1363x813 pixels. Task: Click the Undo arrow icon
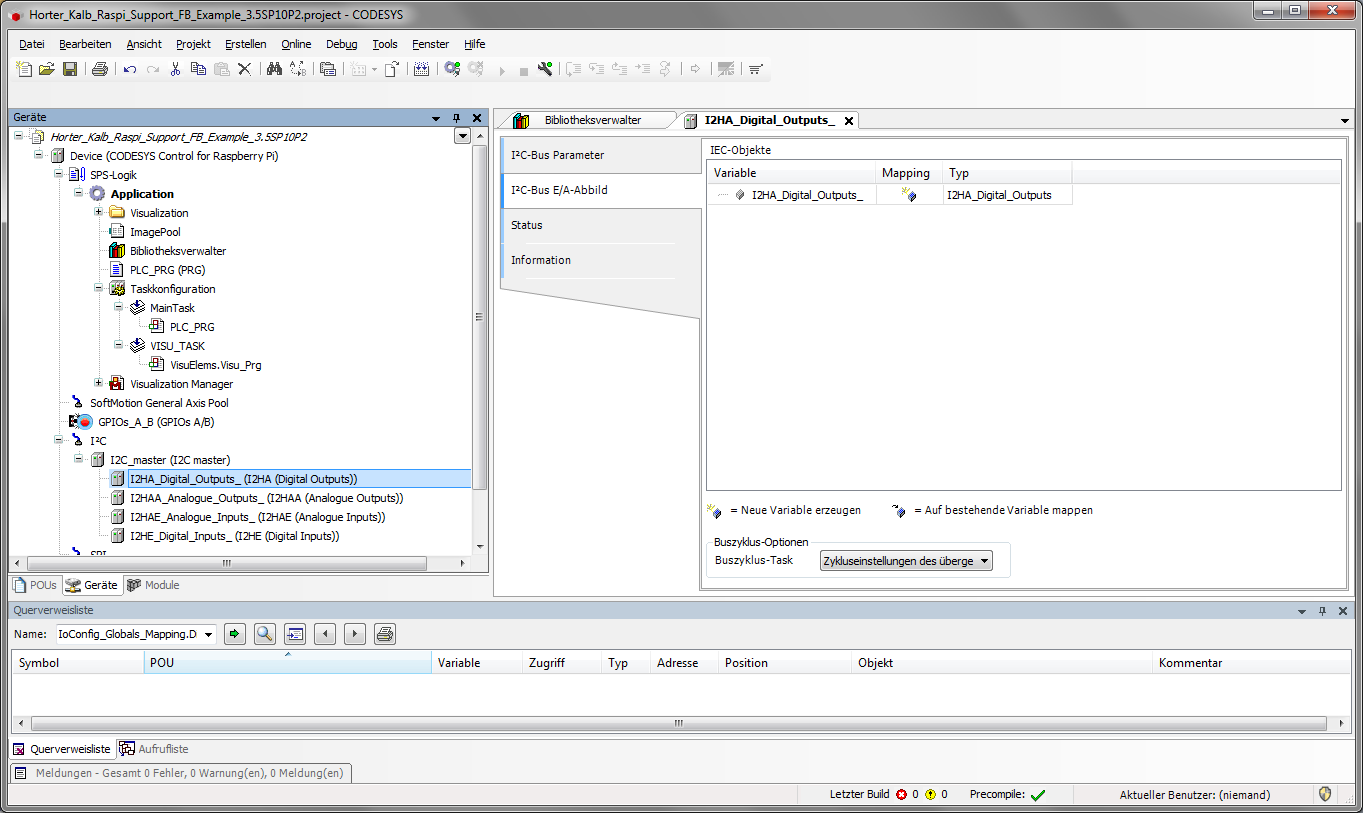(130, 69)
